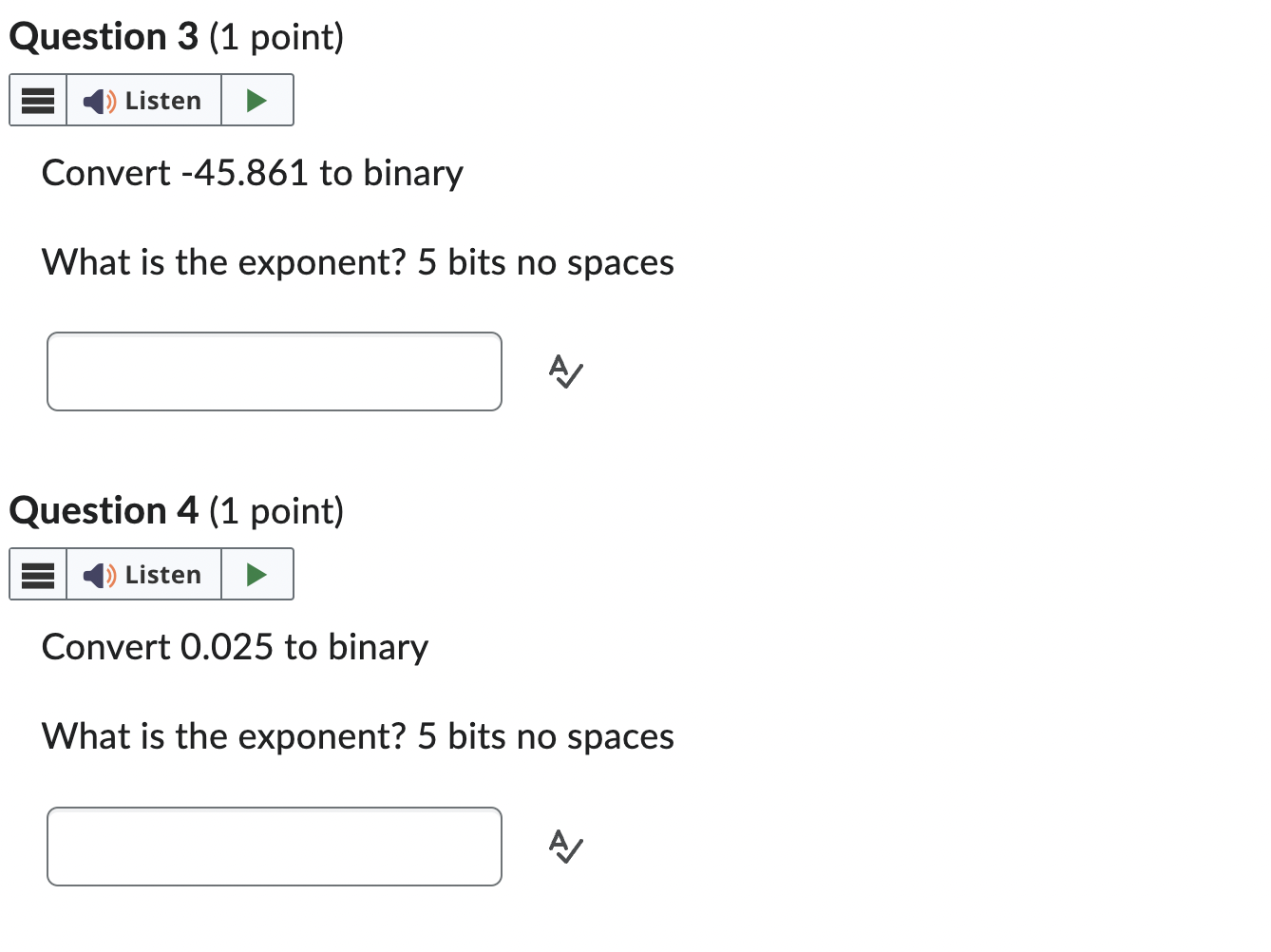Click the answer input field for Question 4
This screenshot has height=952, width=1271.
tap(275, 846)
